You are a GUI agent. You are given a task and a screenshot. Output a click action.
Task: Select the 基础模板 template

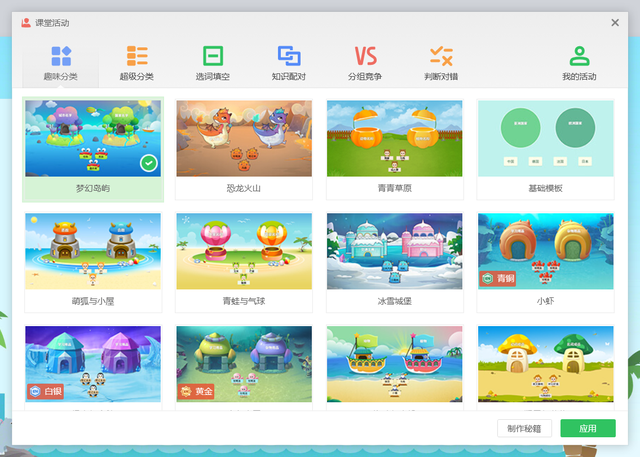tap(545, 138)
